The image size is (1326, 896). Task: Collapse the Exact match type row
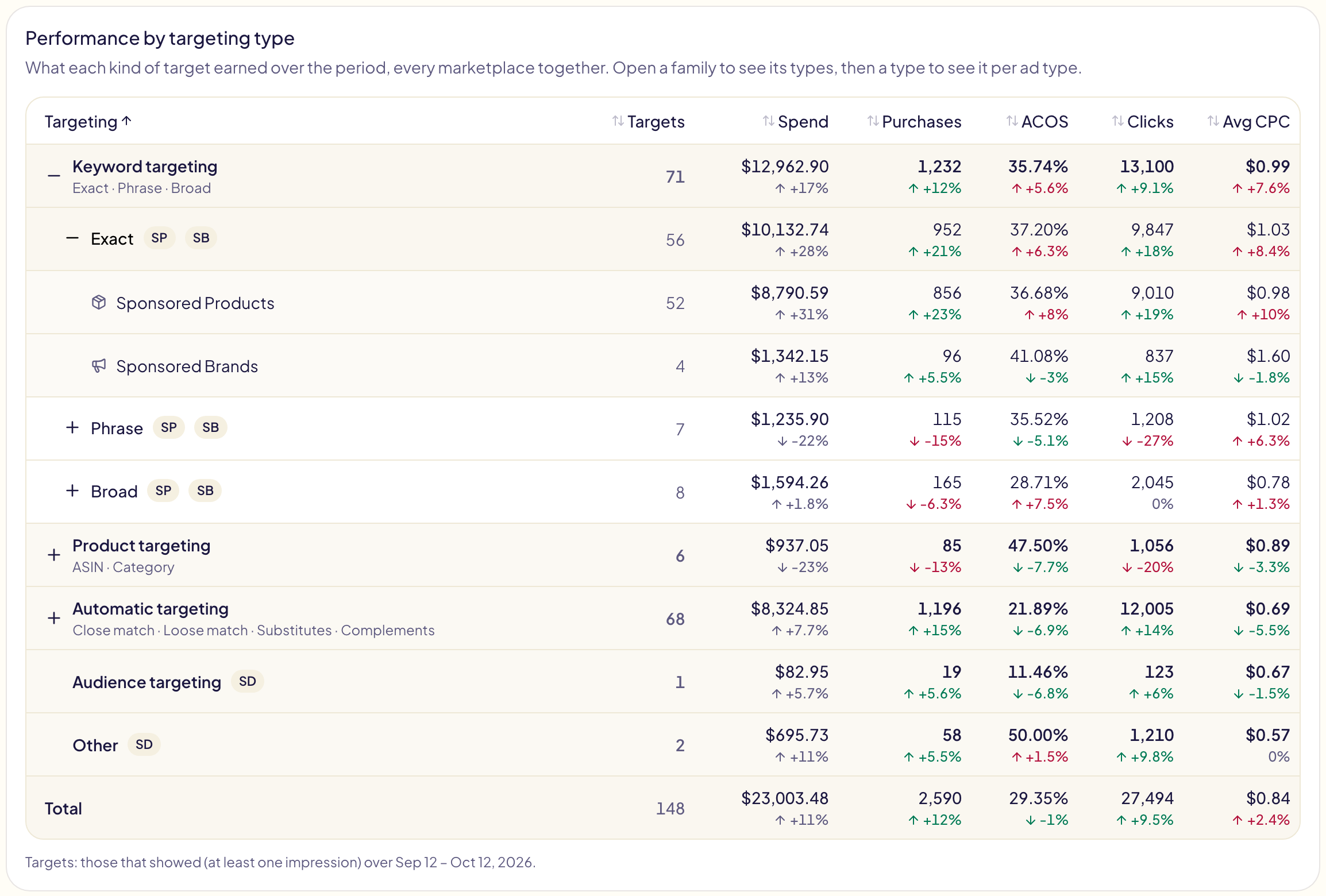click(72, 238)
